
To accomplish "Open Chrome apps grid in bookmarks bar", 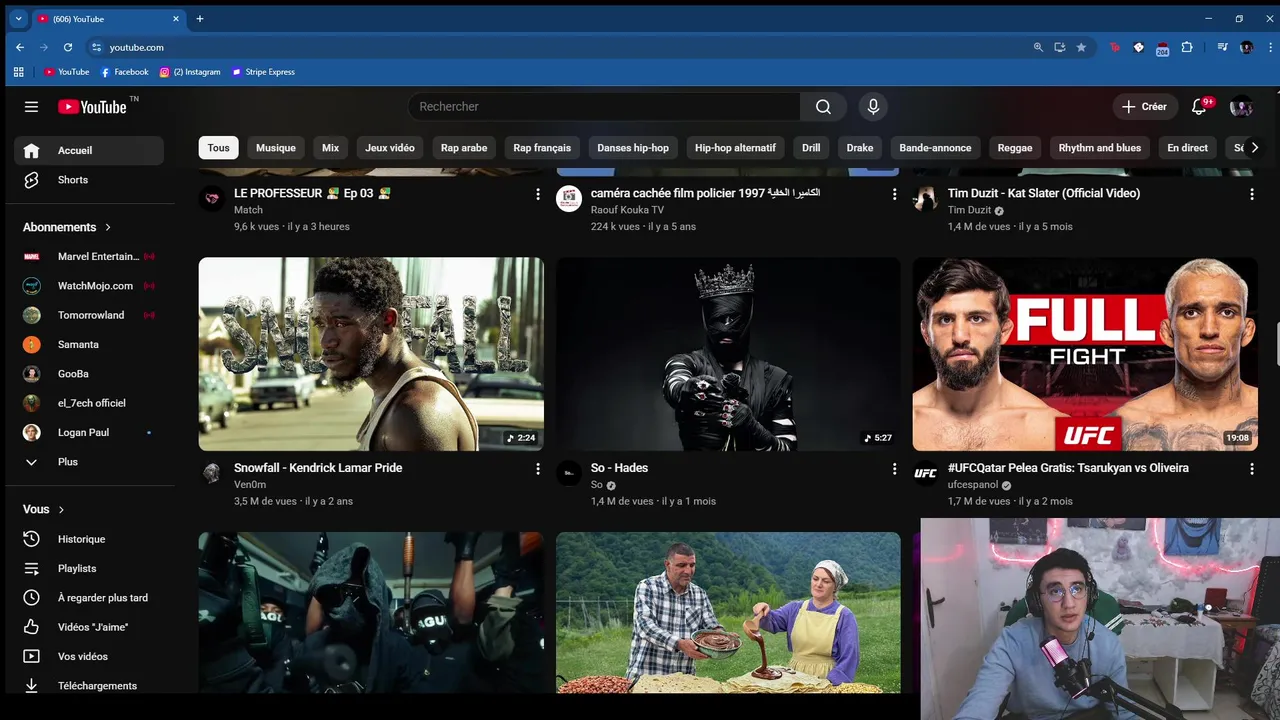I will pyautogui.click(x=18, y=72).
